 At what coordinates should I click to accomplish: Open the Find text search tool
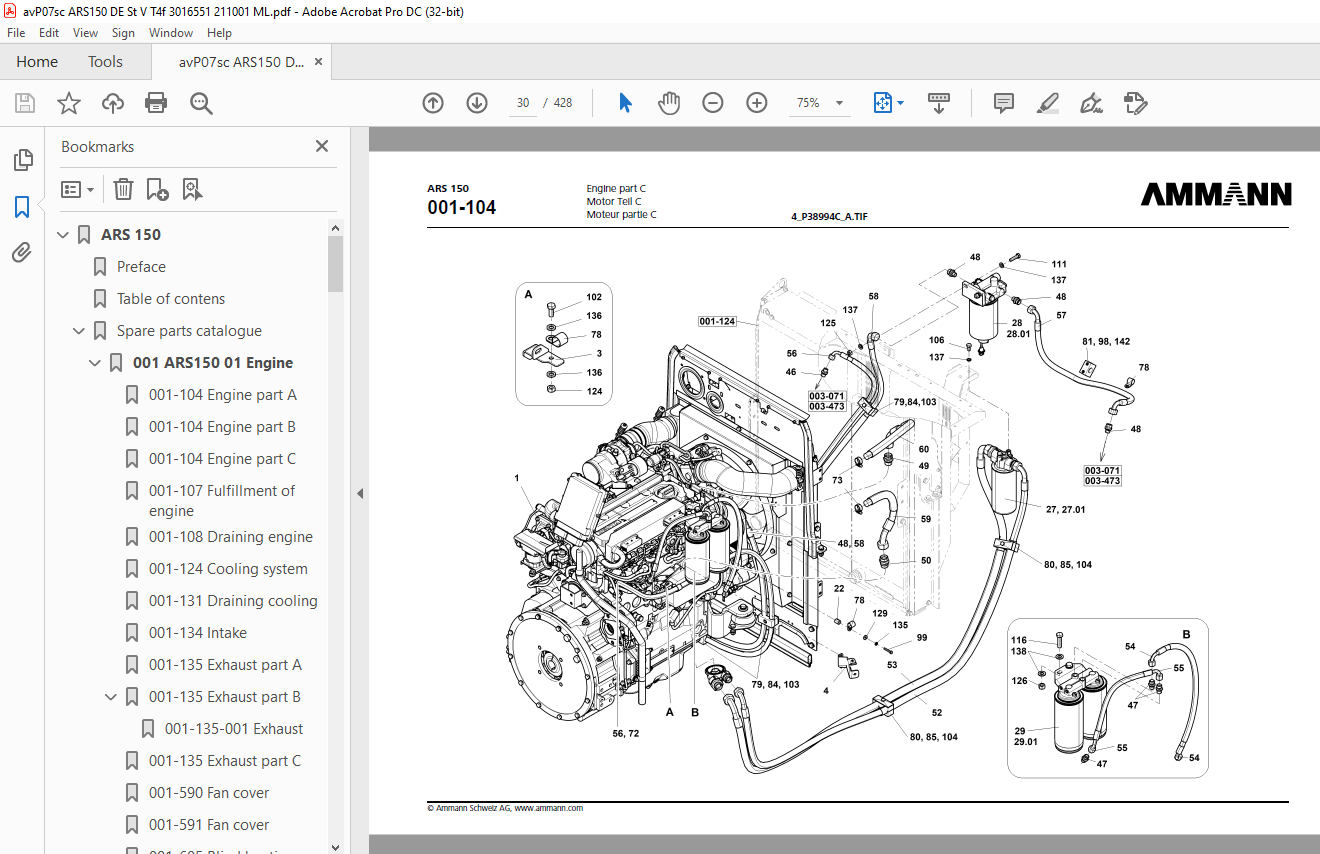tap(201, 103)
